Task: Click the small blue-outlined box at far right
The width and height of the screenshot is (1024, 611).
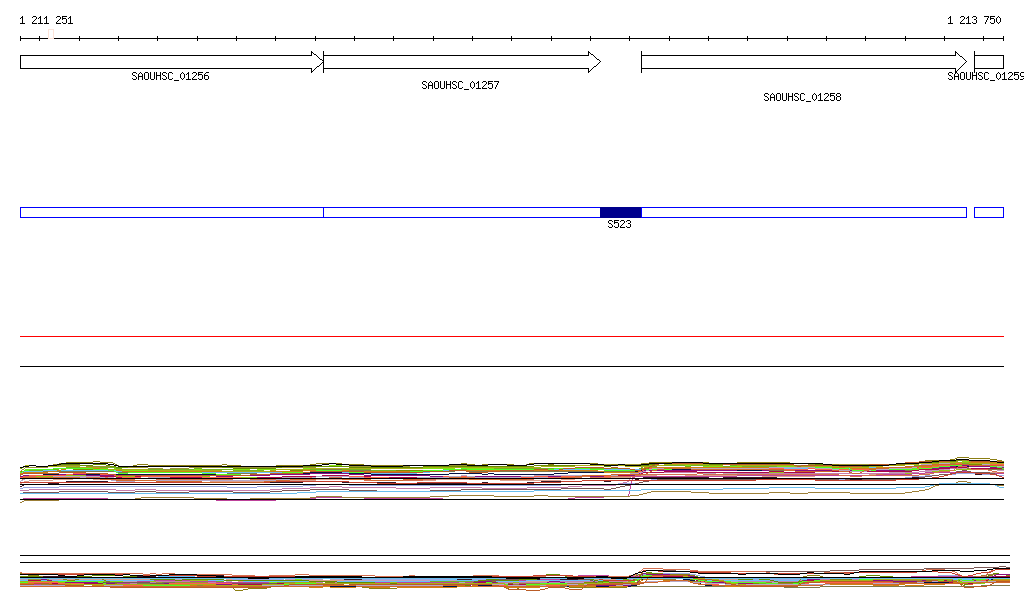Action: tap(988, 212)
